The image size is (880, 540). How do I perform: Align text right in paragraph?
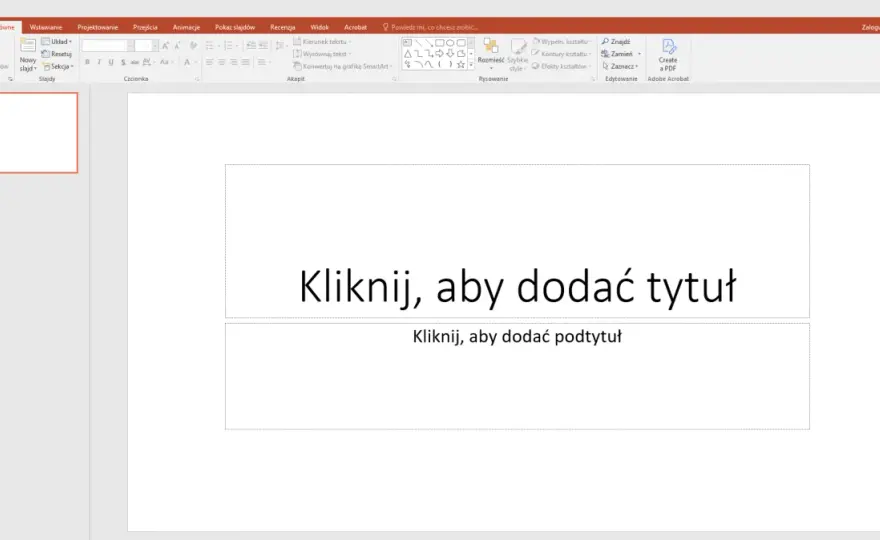click(x=233, y=62)
